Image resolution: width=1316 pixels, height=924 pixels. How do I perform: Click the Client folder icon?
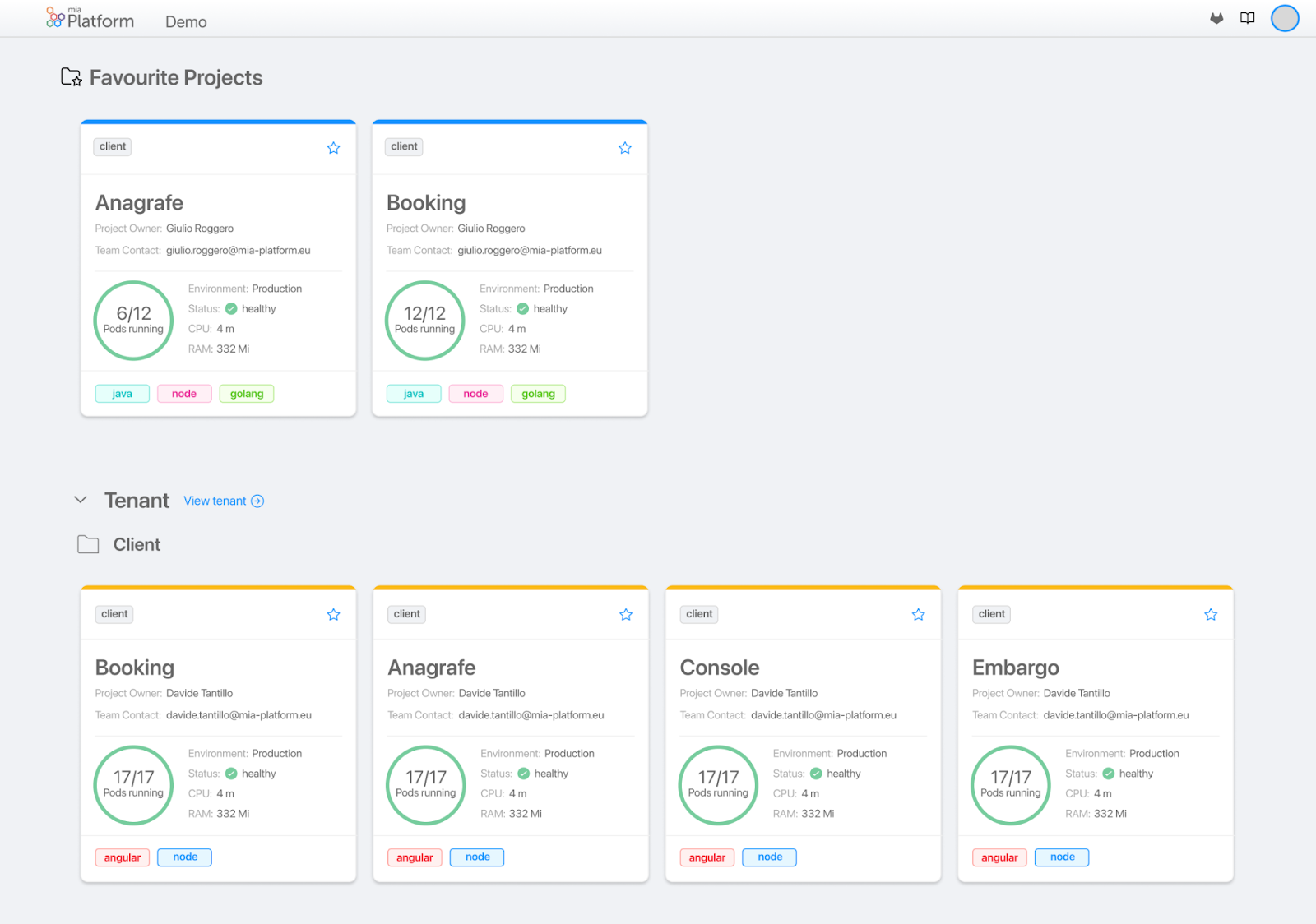(x=88, y=543)
